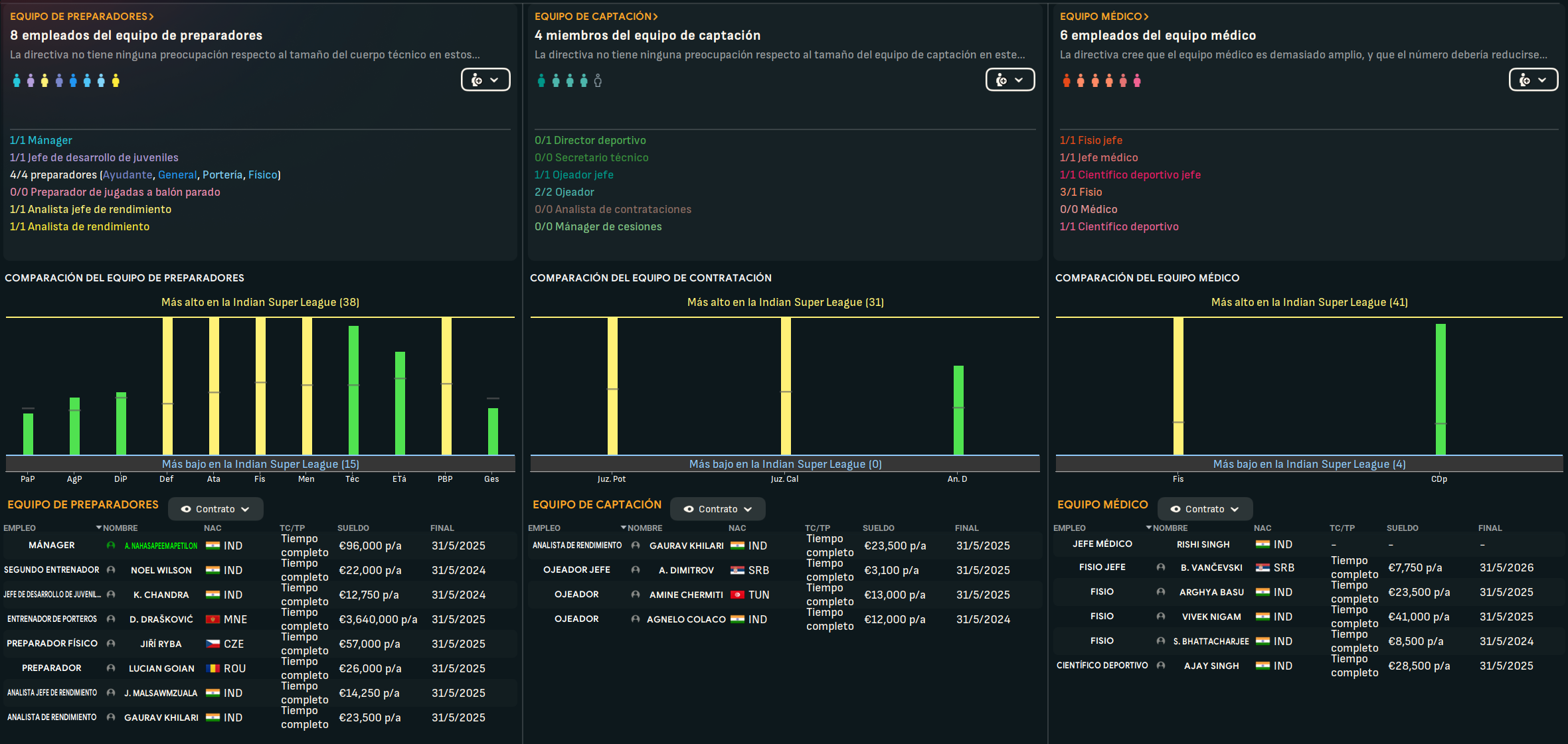
Task: Sort scouting team table by SUELDO column
Action: 879,528
